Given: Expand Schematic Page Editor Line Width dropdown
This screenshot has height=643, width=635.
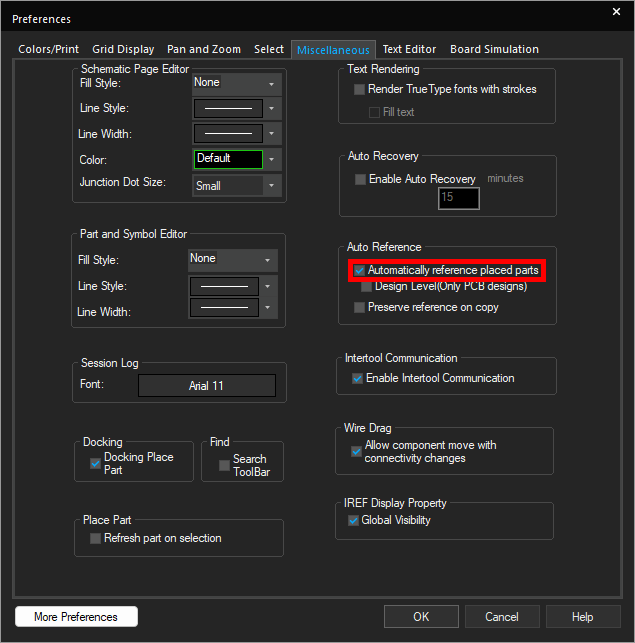Looking at the screenshot, I should [272, 134].
